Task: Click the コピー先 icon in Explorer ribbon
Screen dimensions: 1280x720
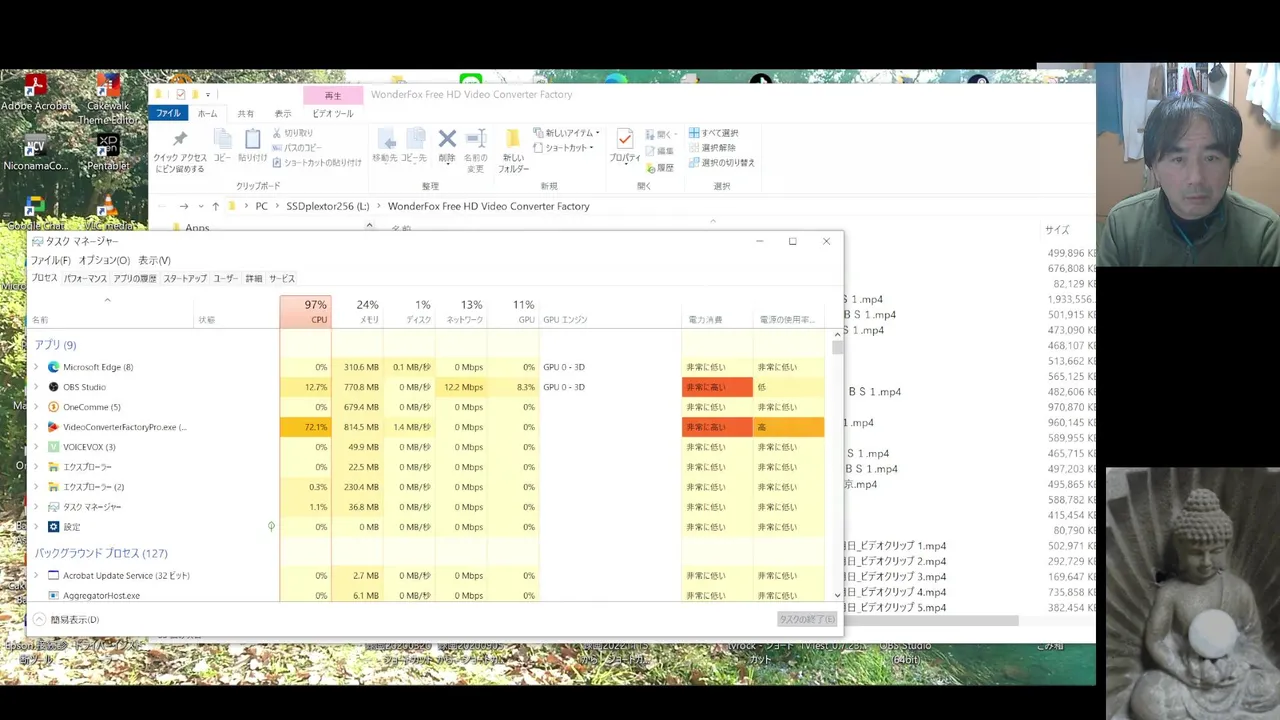Action: click(x=415, y=139)
